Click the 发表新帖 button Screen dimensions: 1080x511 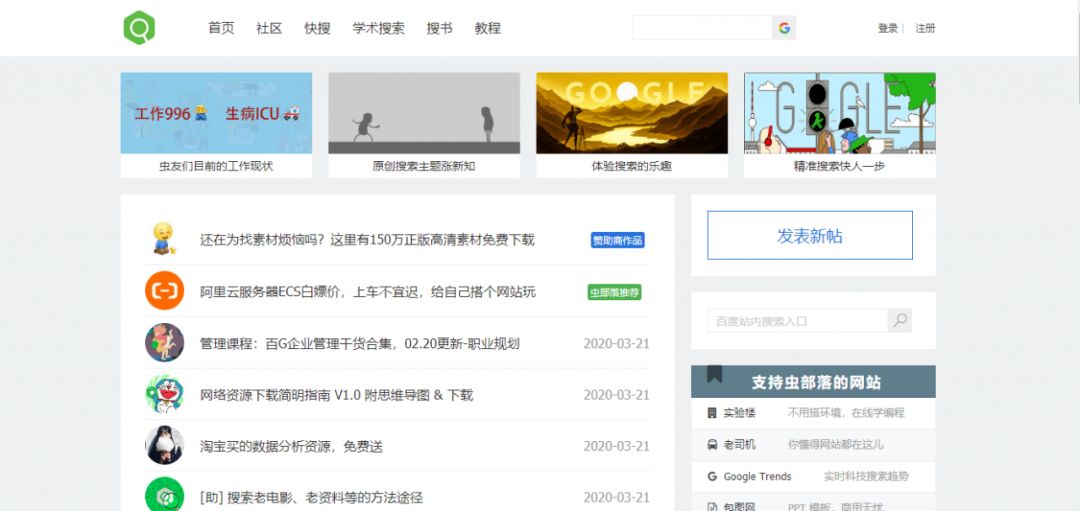(810, 236)
